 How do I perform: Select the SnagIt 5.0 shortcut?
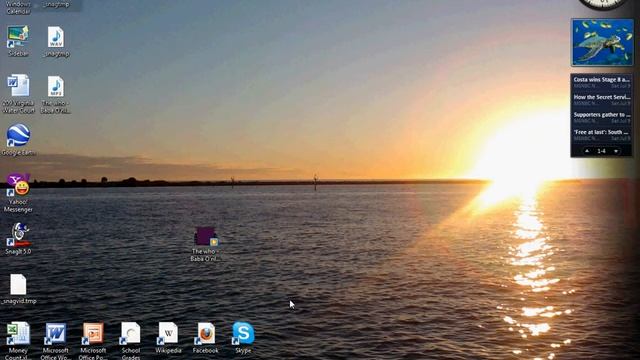pyautogui.click(x=18, y=234)
